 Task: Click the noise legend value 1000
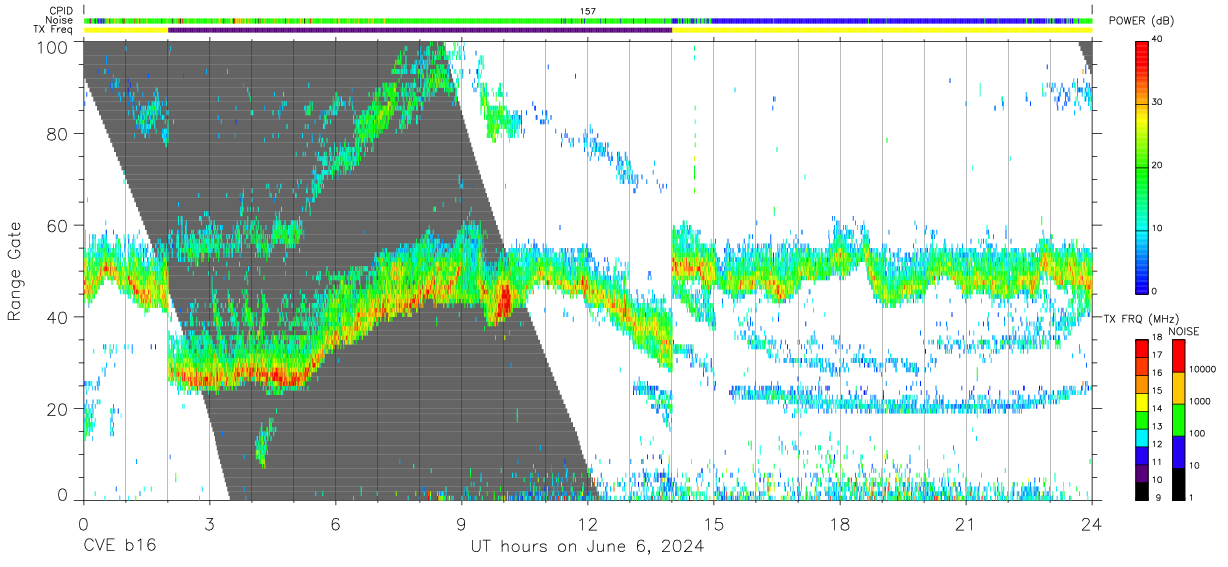pos(1198,401)
